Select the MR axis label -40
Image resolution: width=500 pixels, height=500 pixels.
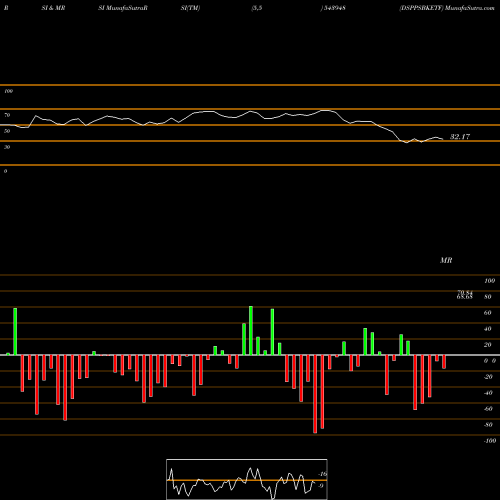[488, 393]
